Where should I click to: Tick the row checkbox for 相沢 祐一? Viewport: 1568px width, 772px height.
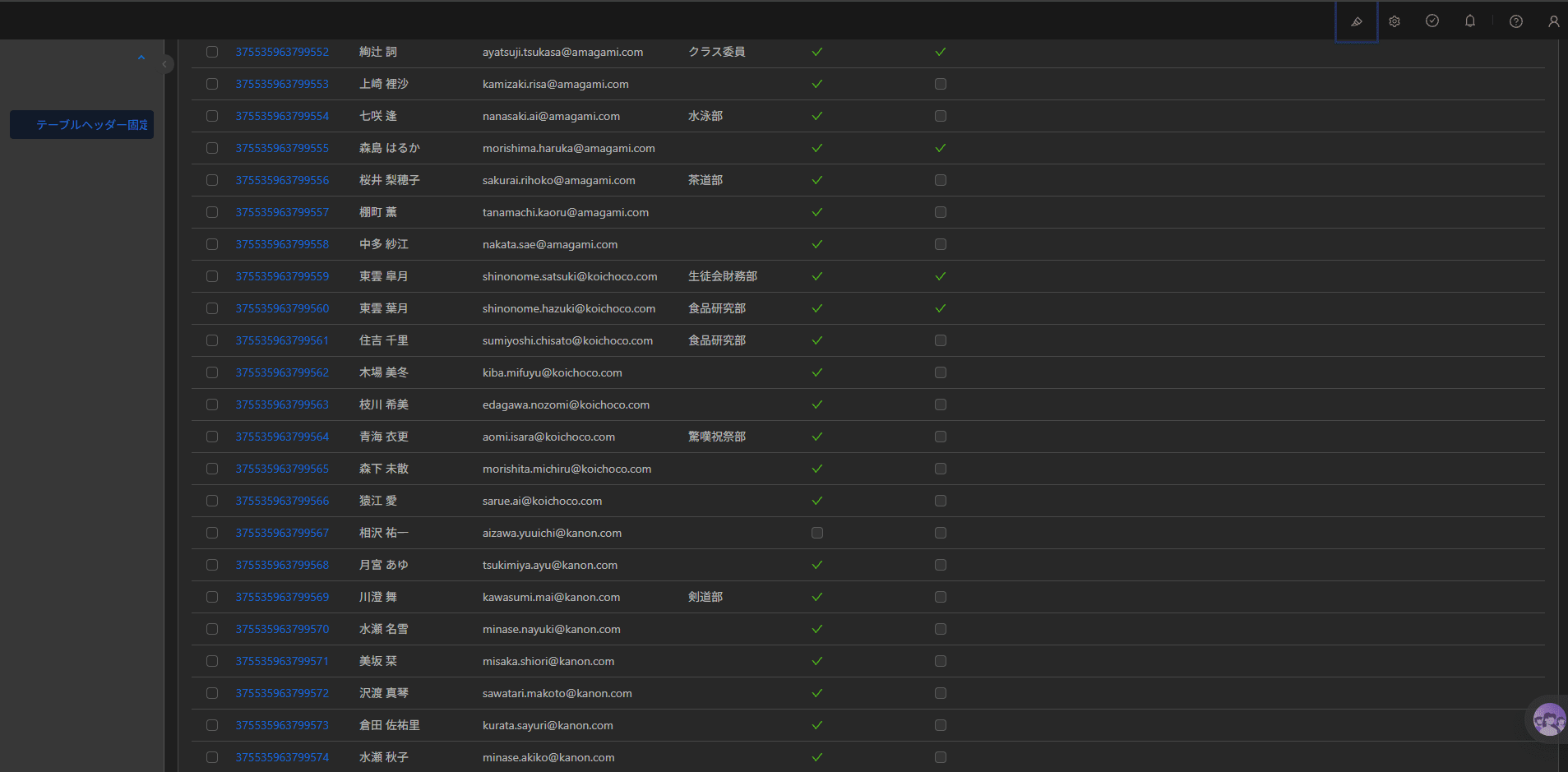click(212, 533)
